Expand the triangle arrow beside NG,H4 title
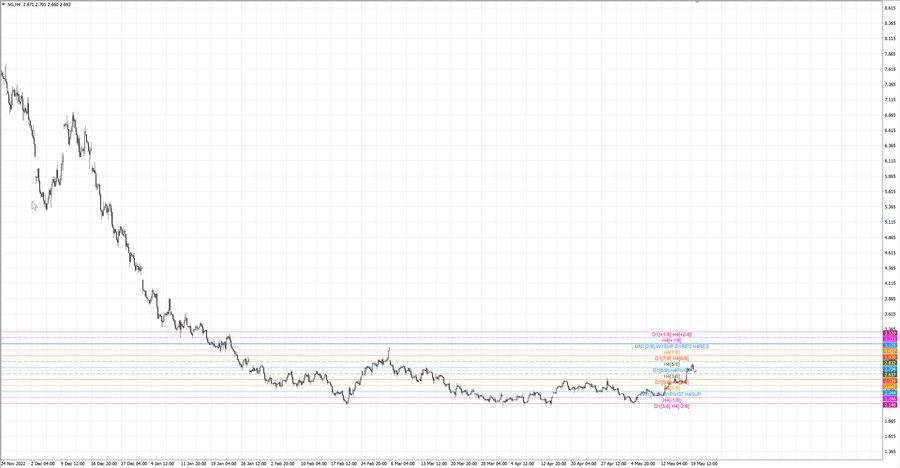 [3, 4]
